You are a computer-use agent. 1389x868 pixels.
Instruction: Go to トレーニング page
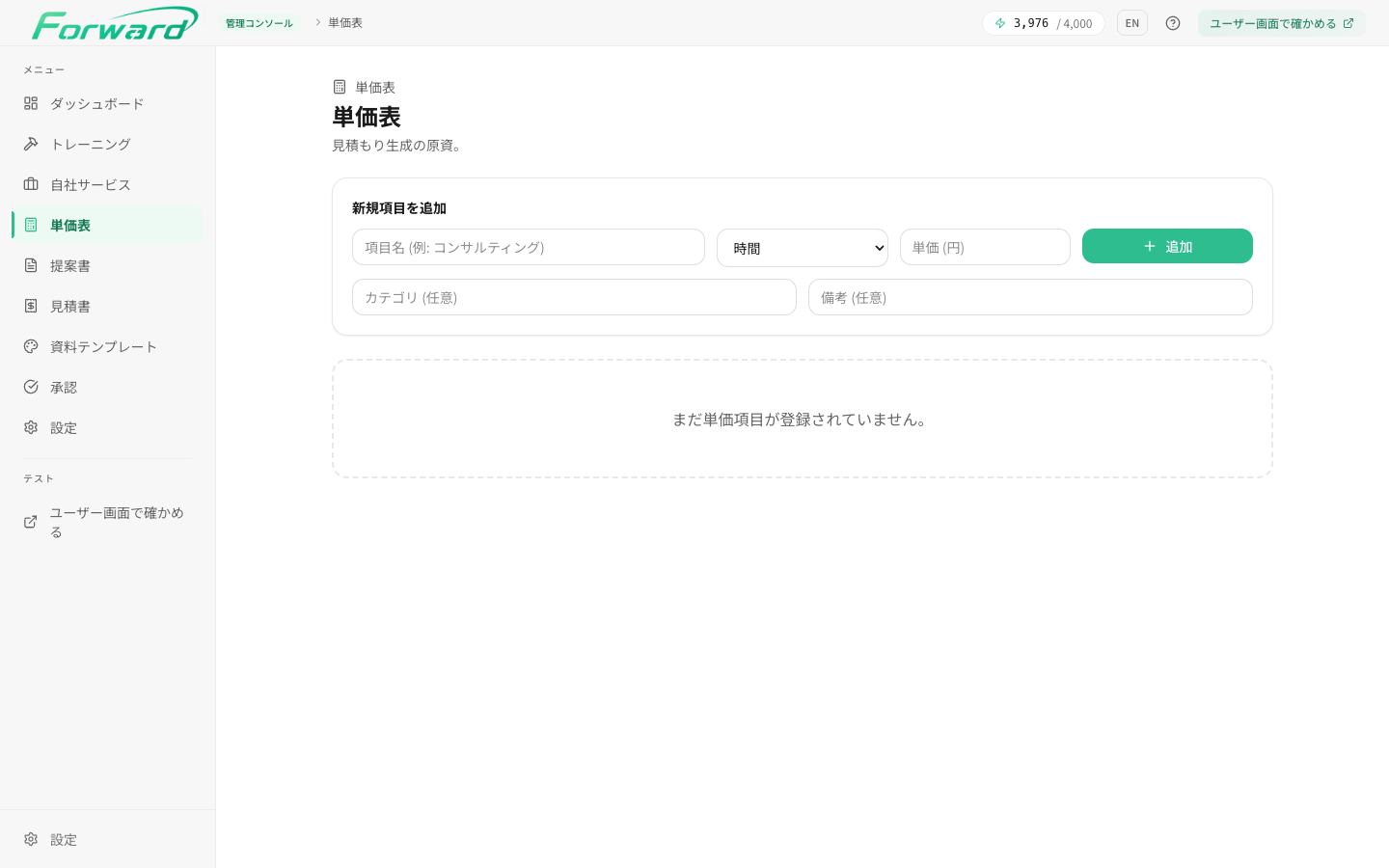pyautogui.click(x=107, y=144)
